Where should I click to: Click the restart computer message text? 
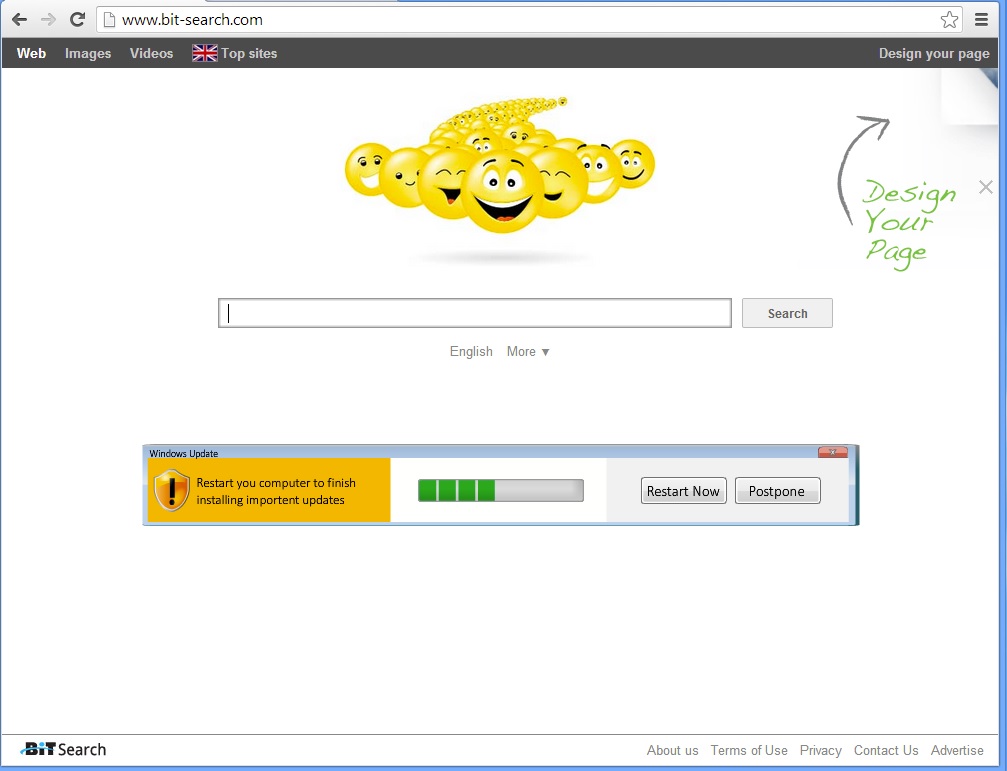(276, 491)
